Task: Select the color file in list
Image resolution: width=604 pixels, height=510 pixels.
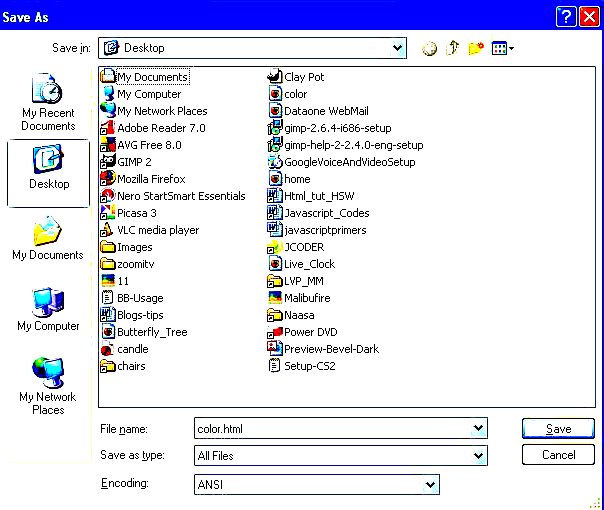Action: point(287,94)
